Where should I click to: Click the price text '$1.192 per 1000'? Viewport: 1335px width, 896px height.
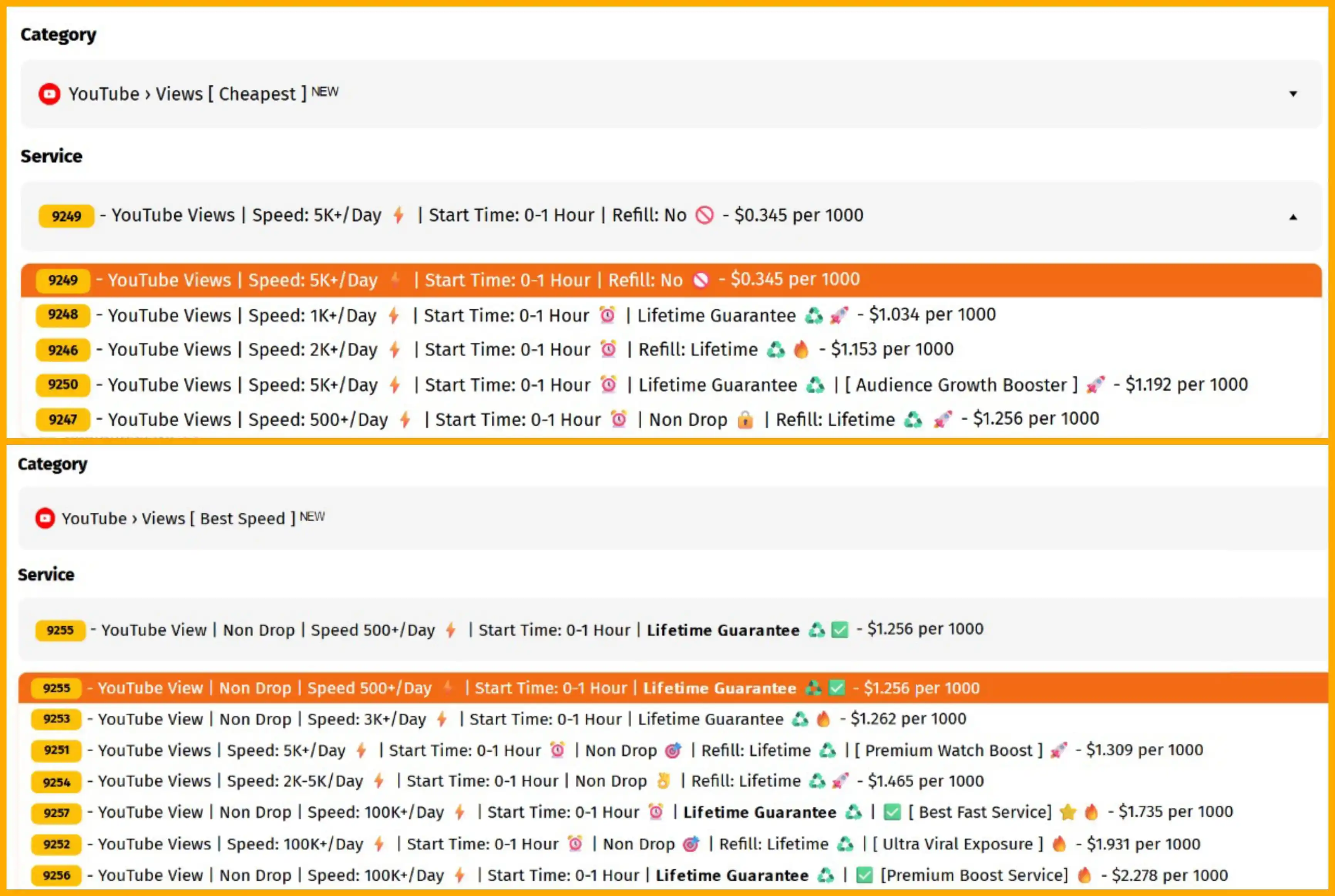click(x=1186, y=384)
